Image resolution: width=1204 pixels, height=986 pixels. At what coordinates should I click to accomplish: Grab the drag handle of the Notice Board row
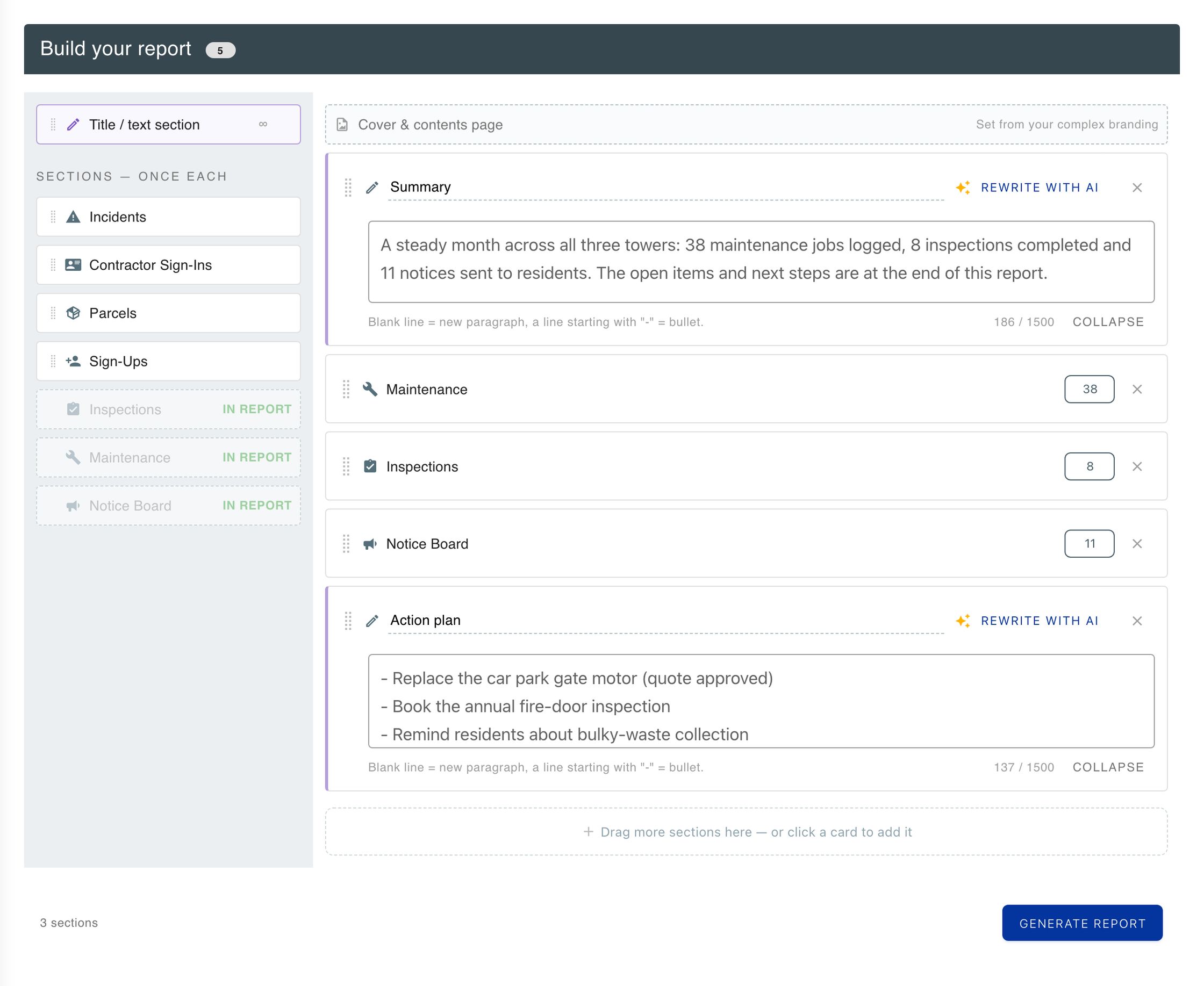(346, 544)
